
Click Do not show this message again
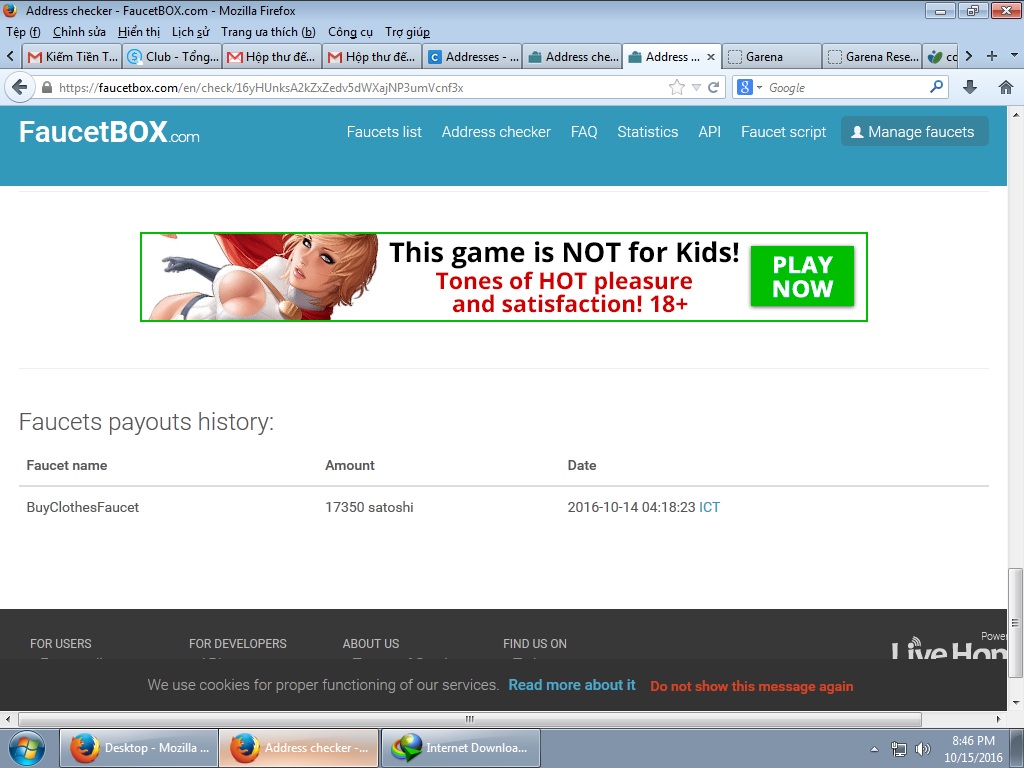[752, 686]
